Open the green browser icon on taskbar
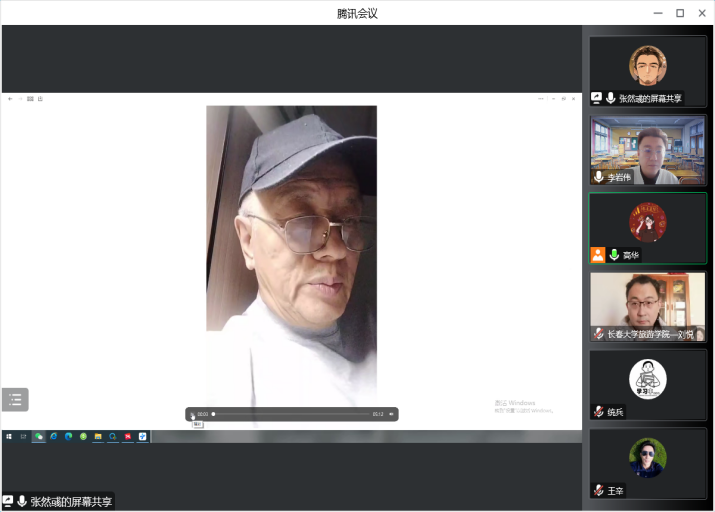The height and width of the screenshot is (512, 715). tap(83, 436)
